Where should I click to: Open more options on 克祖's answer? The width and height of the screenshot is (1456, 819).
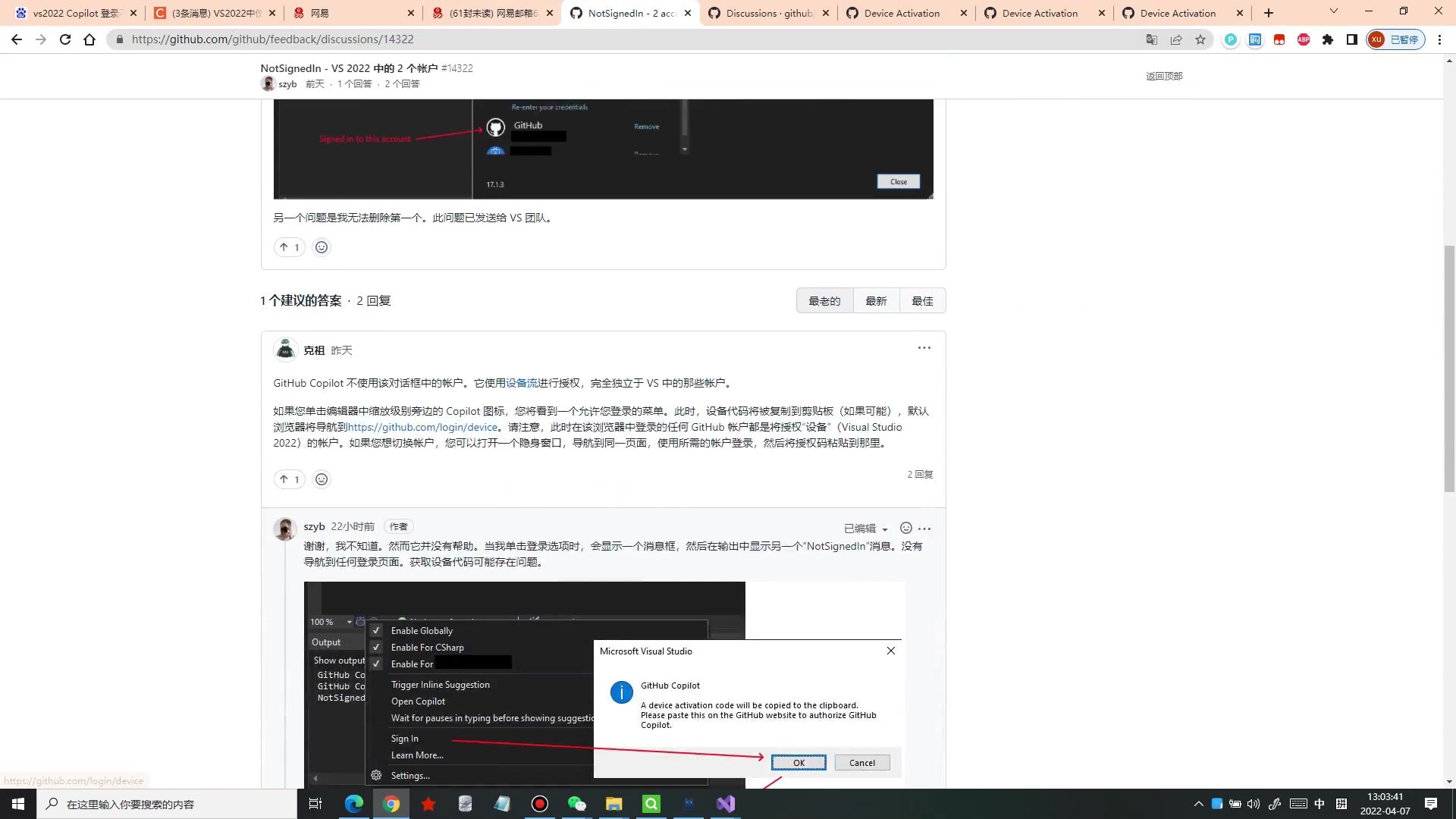coord(924,348)
